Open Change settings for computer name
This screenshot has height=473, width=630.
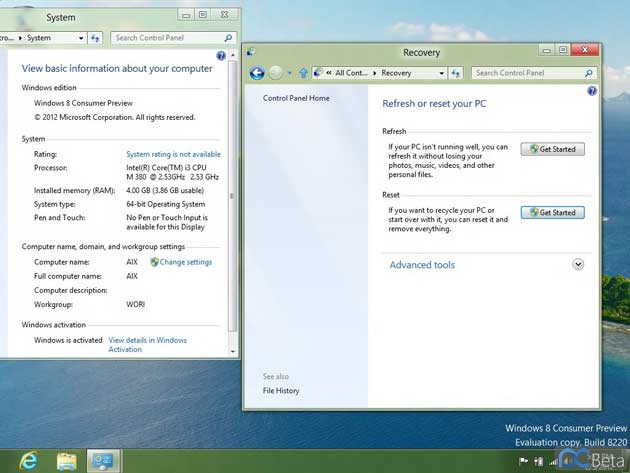[x=185, y=262]
